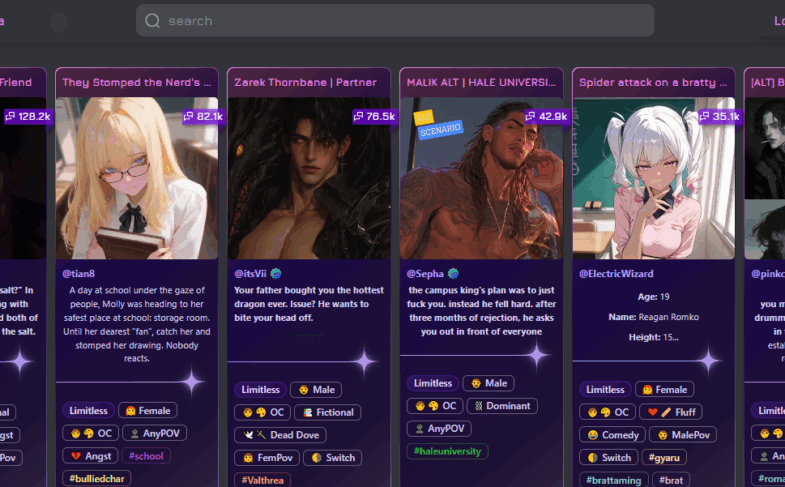This screenshot has width=785, height=487.
Task: Select Switch tag on Zarek card
Action: pyautogui.click(x=333, y=457)
